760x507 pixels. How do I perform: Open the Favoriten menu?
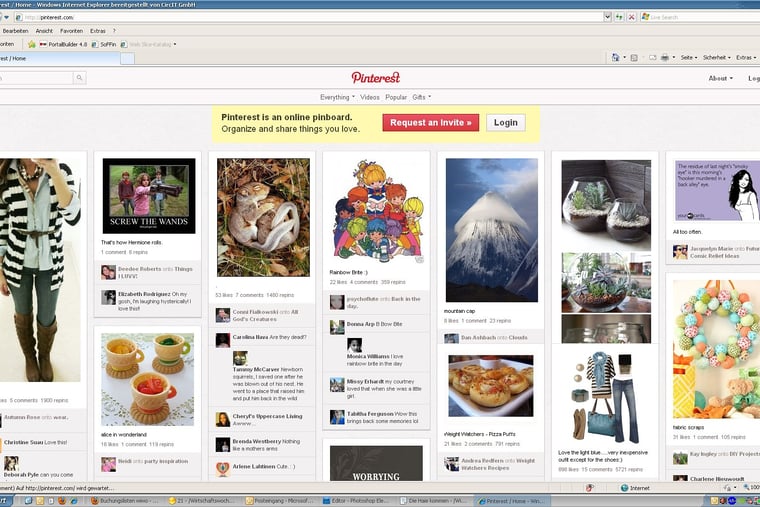(x=71, y=31)
